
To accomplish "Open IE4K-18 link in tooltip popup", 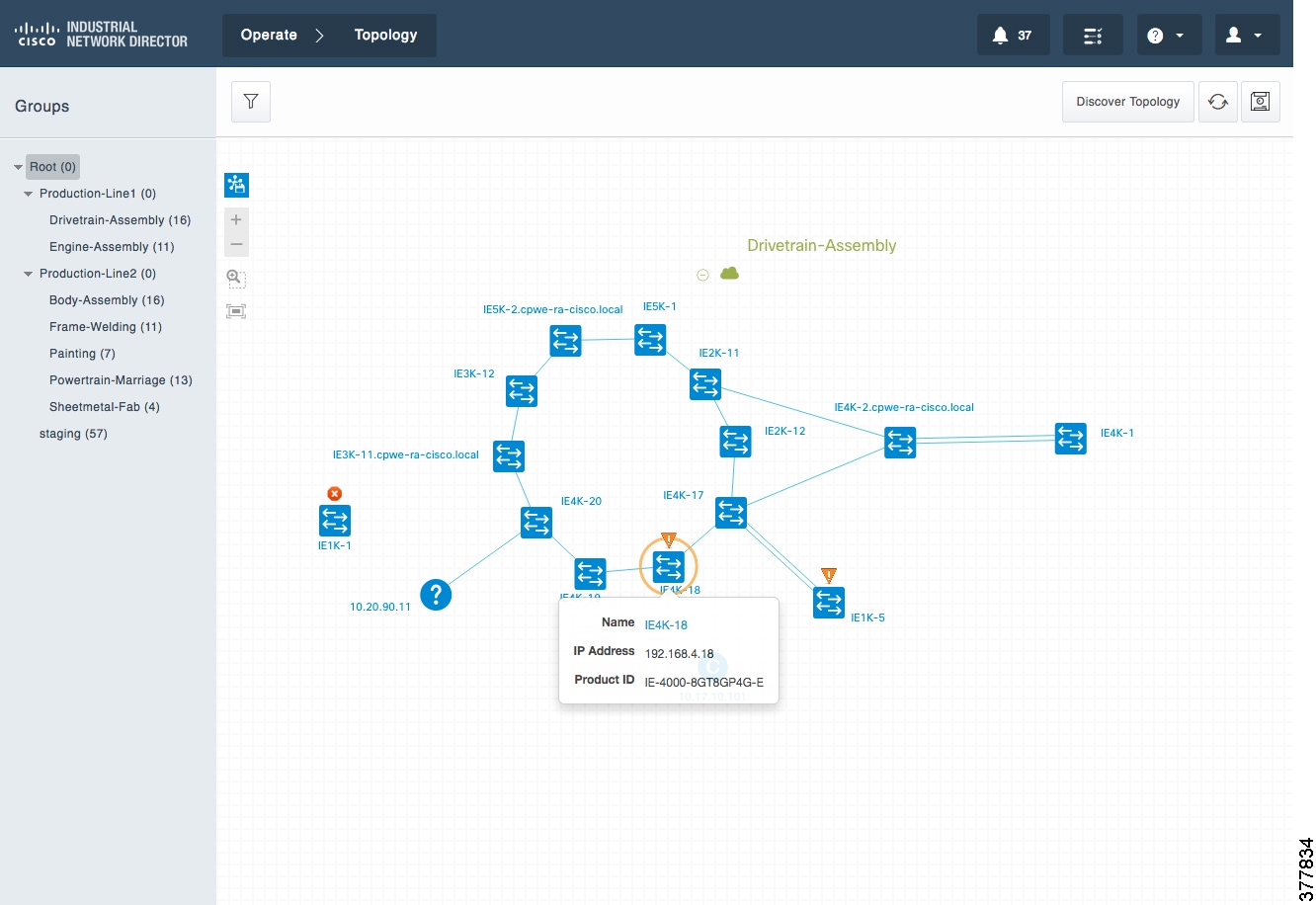I will 666,624.
